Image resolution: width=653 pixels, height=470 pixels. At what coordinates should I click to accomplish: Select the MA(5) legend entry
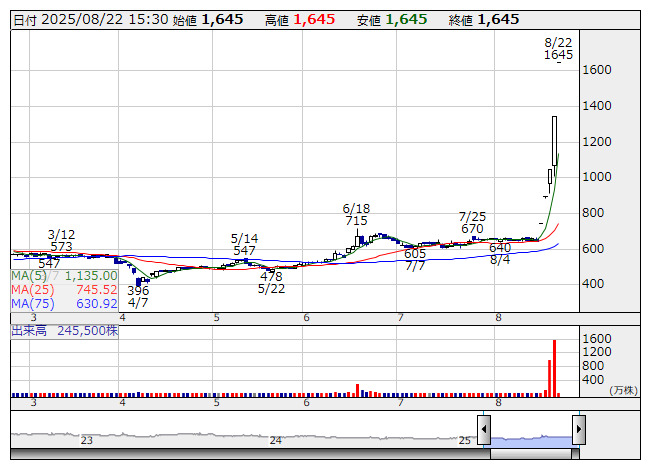coord(65,276)
